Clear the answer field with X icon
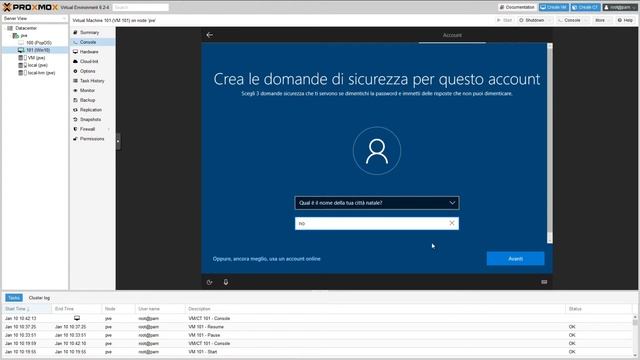The image size is (640, 360). click(x=452, y=223)
